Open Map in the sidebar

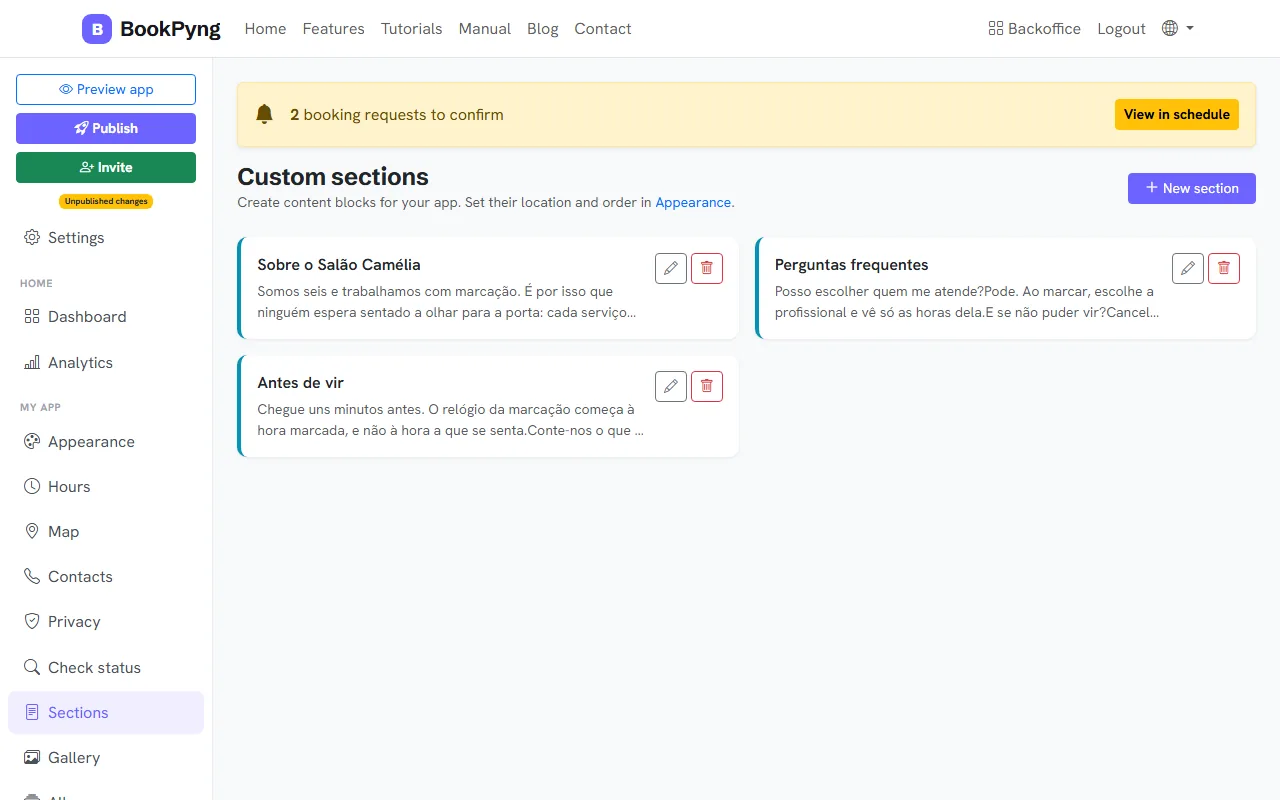[106, 532]
